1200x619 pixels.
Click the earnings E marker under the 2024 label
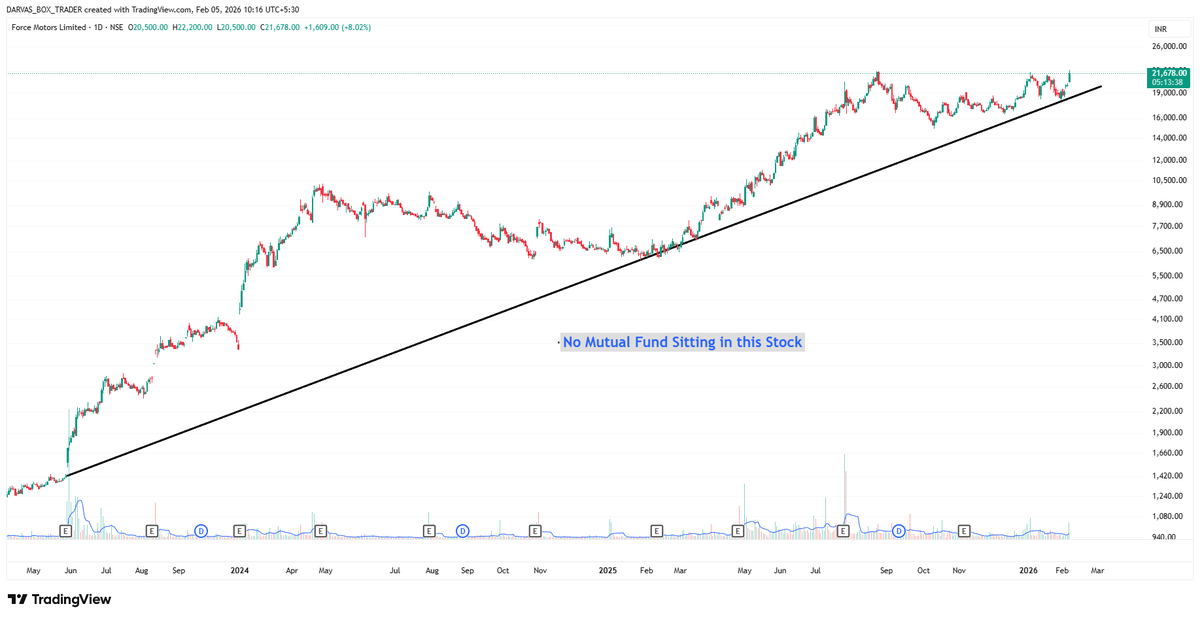pyautogui.click(x=240, y=530)
